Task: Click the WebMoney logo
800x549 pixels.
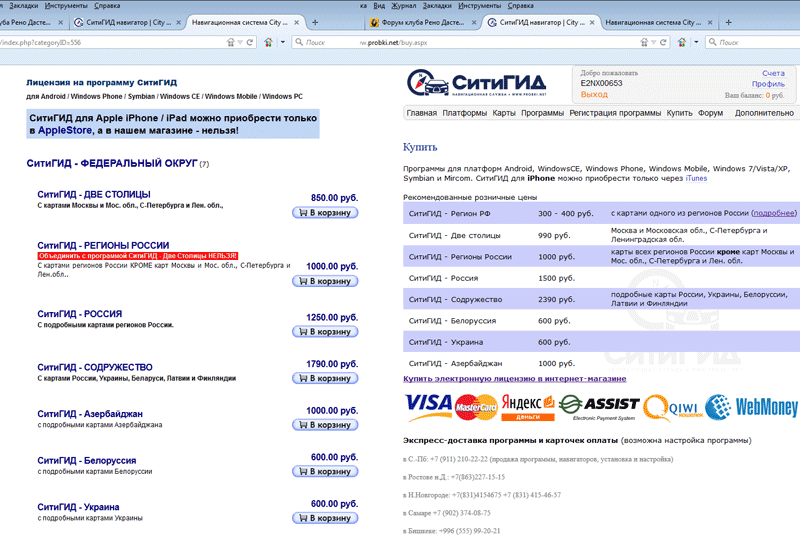Action: coord(751,407)
